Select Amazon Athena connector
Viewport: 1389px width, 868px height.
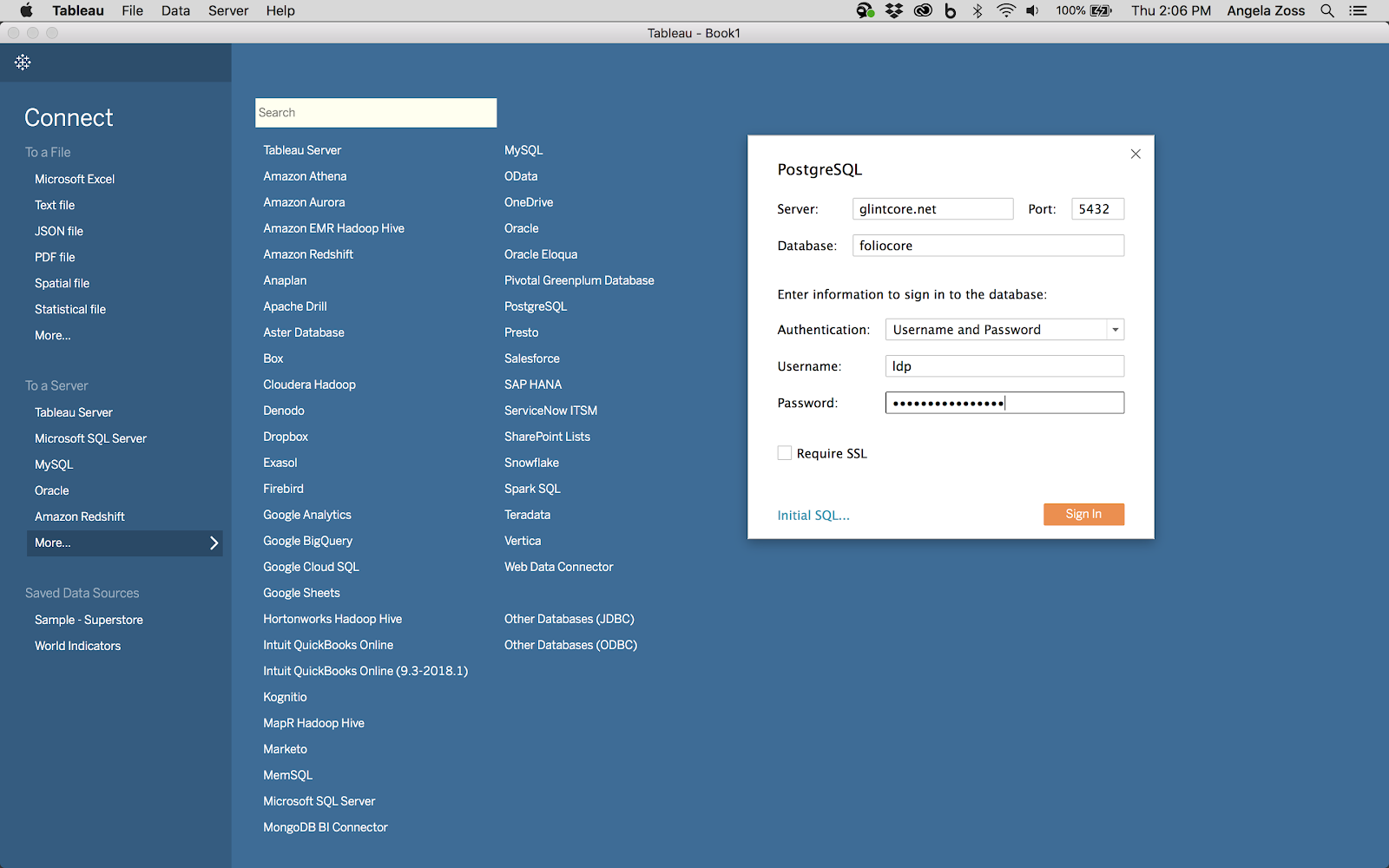[305, 176]
